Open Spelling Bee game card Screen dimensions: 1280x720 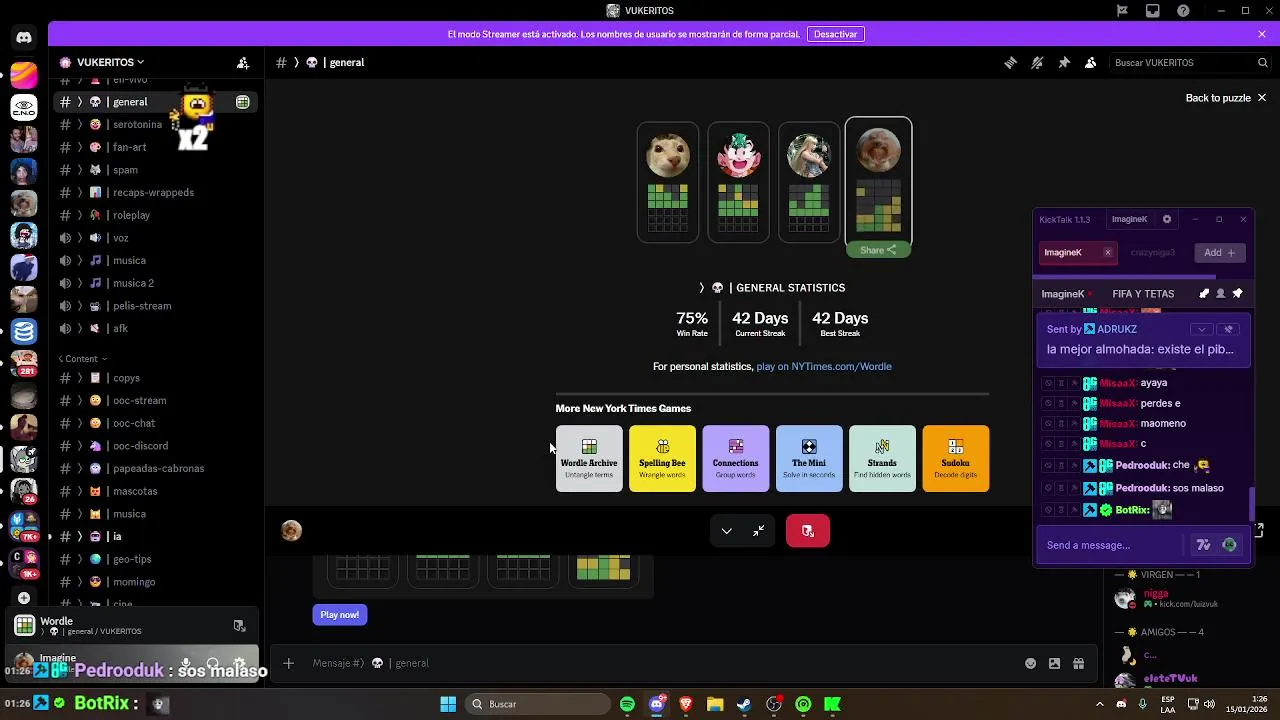tap(662, 459)
